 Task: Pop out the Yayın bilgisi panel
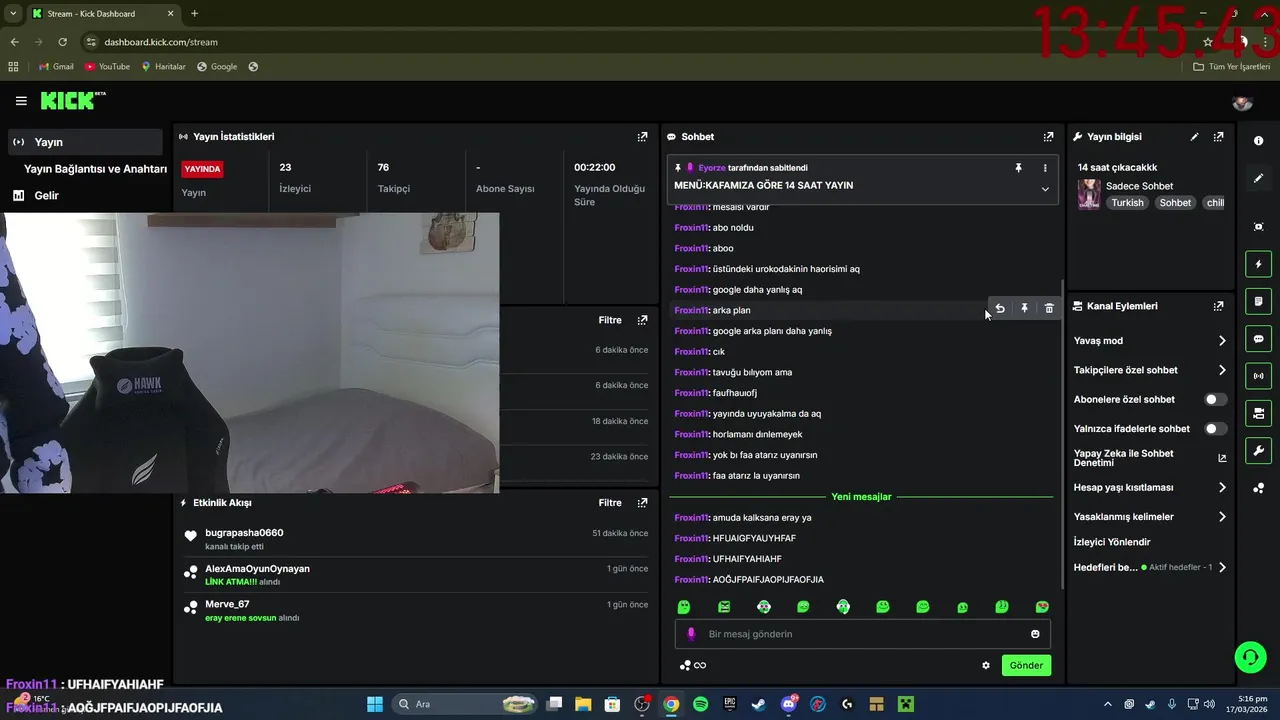[x=1218, y=137]
